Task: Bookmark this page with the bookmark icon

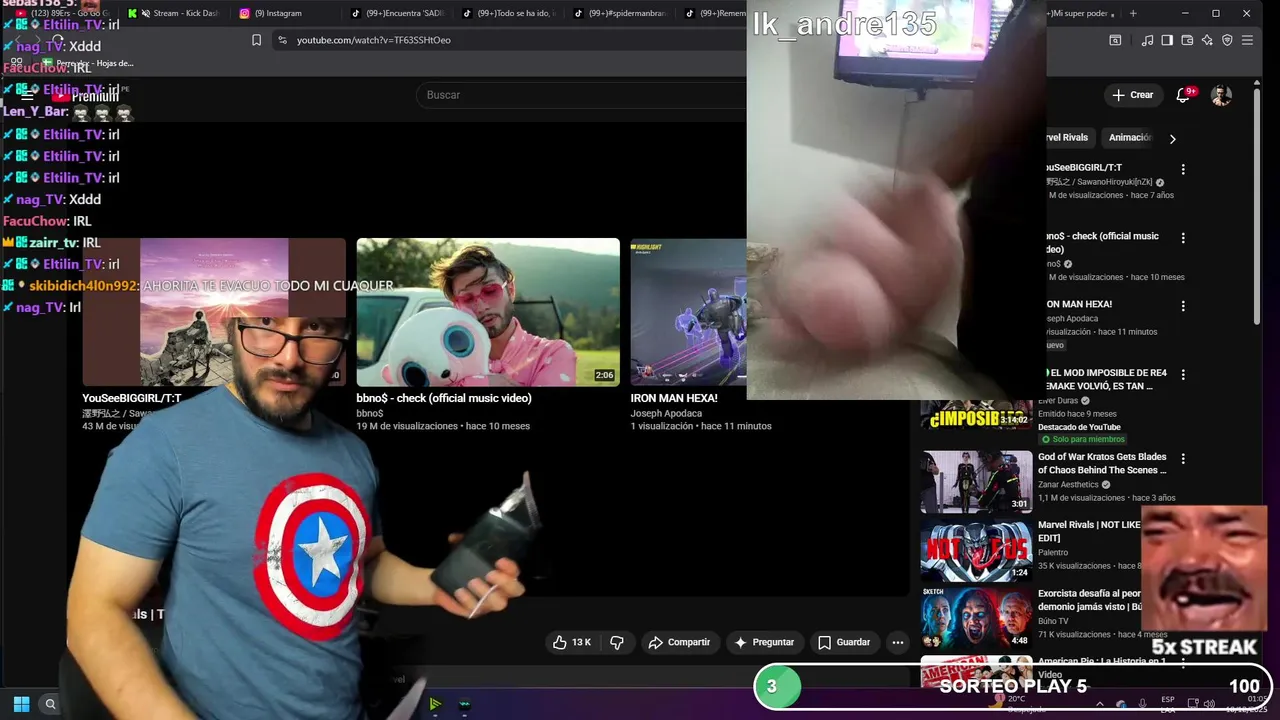Action: (x=257, y=40)
